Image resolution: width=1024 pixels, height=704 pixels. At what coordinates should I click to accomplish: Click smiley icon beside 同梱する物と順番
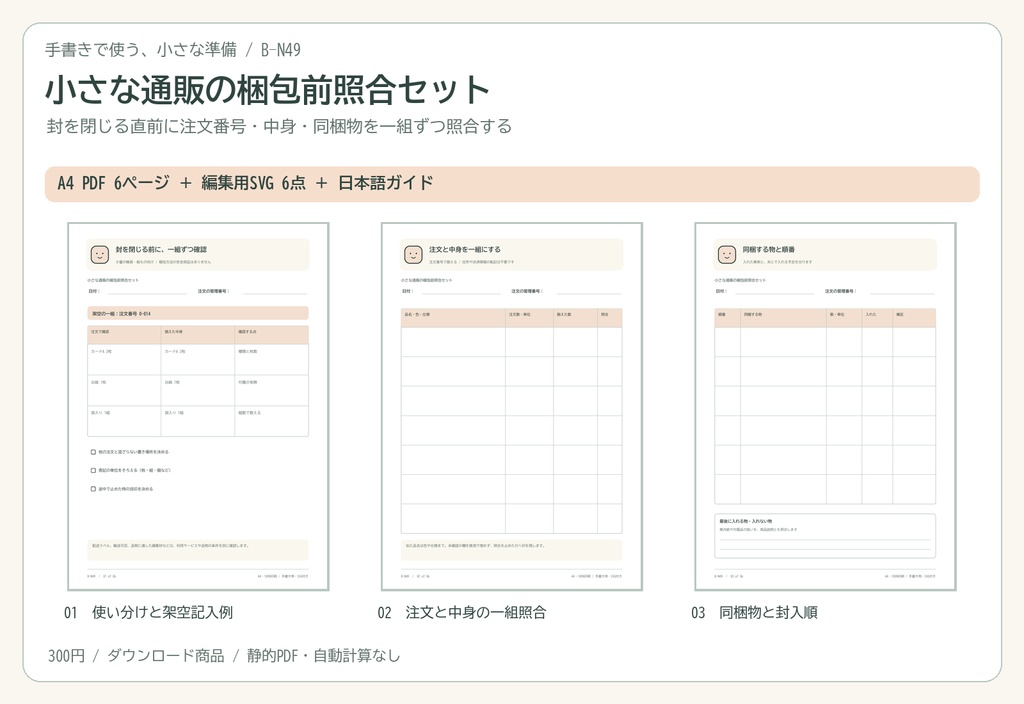[x=726, y=255]
